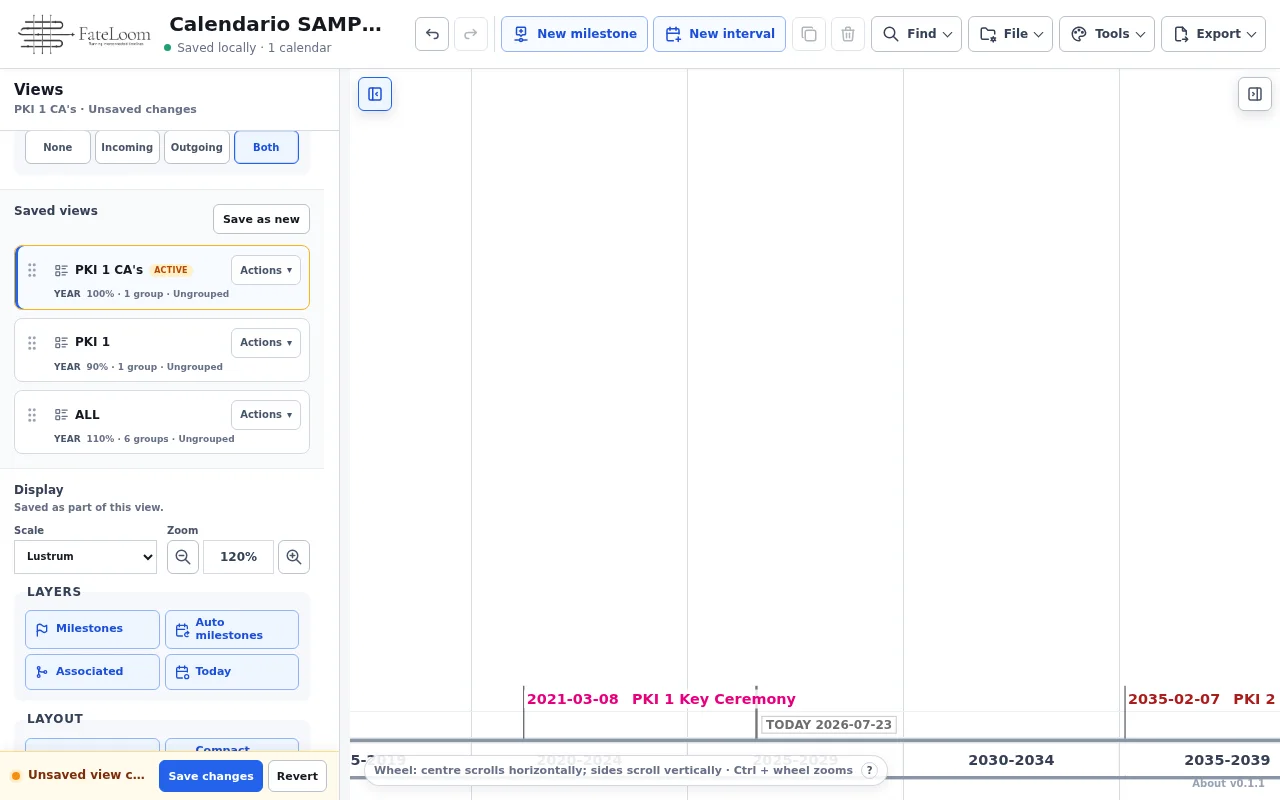Image resolution: width=1280 pixels, height=800 pixels.
Task: Click the help question mark icon
Action: tap(869, 770)
